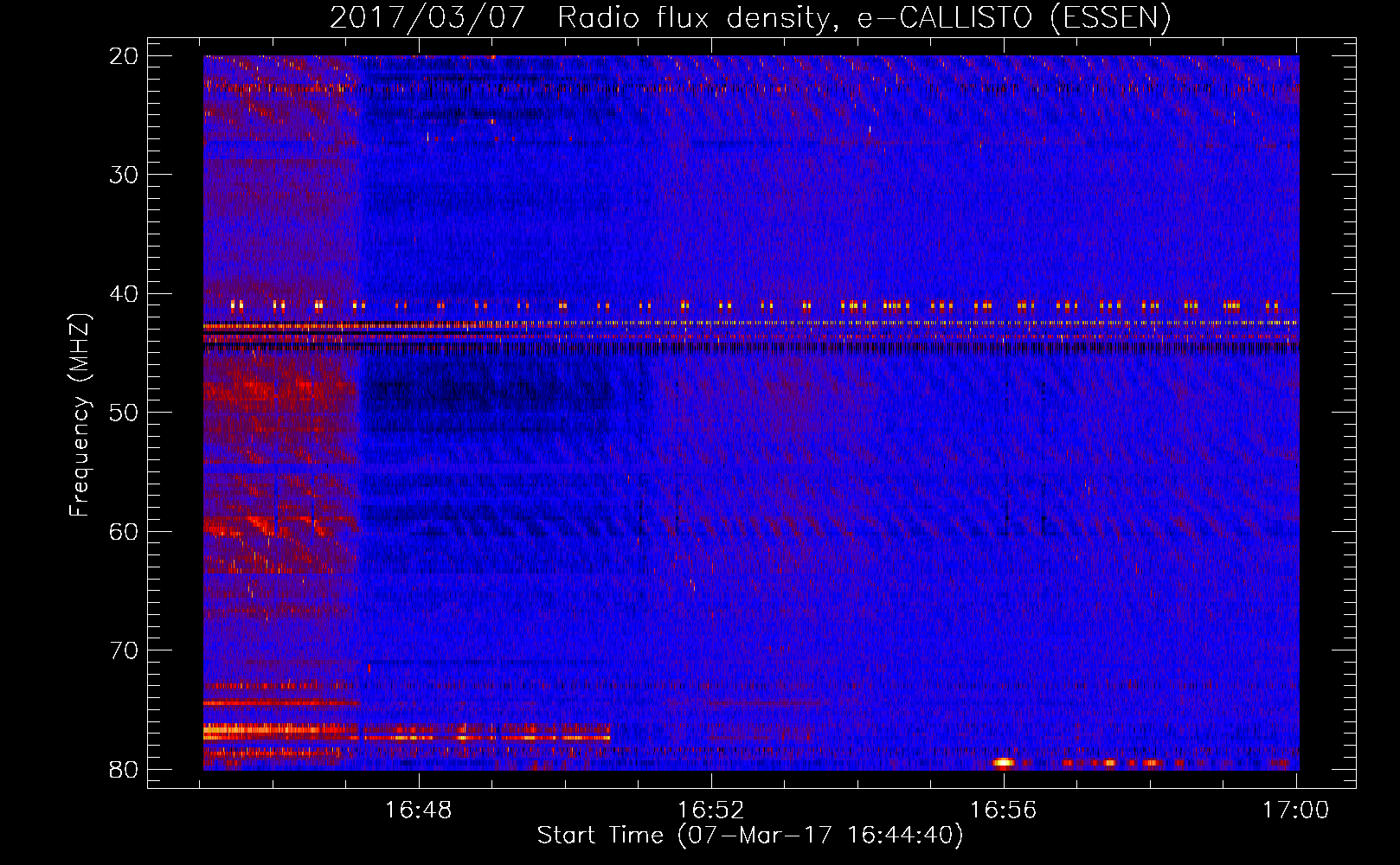The height and width of the screenshot is (865, 1400).
Task: Click the 'e-CALLISTO (ESSEN)' title text
Action: tap(1014, 18)
